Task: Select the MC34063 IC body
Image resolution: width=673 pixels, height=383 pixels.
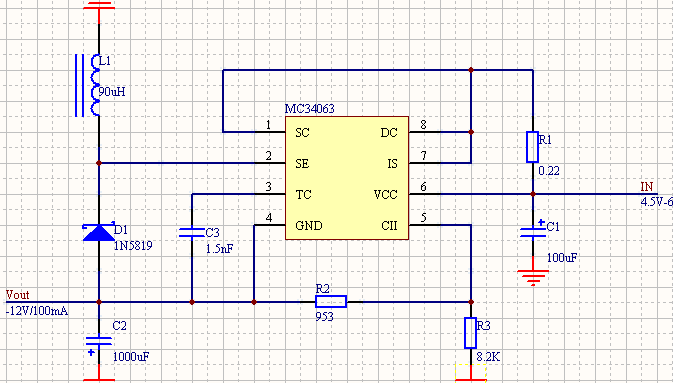Action: (347, 178)
